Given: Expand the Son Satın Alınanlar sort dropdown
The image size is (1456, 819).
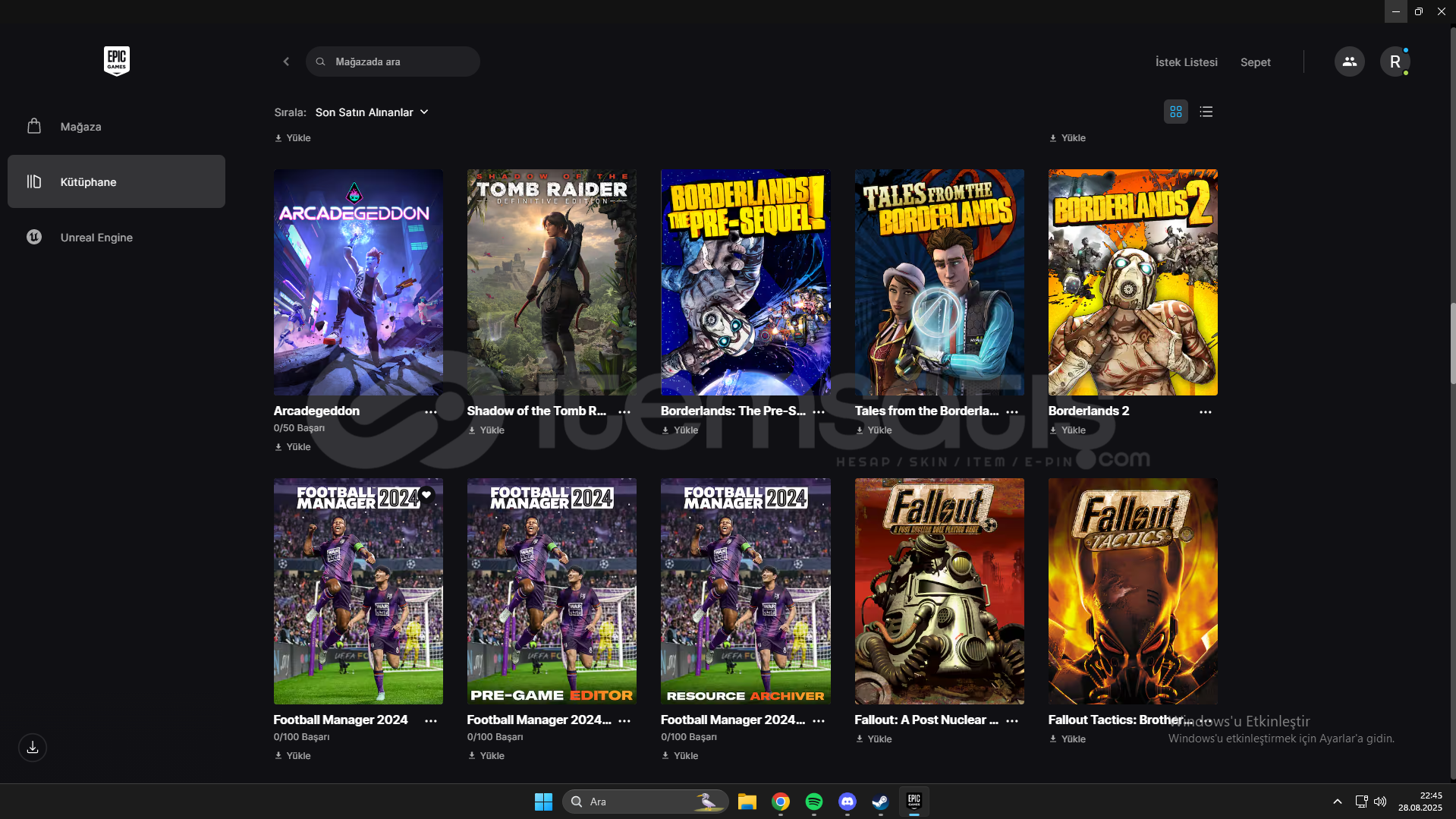Looking at the screenshot, I should click(x=372, y=112).
